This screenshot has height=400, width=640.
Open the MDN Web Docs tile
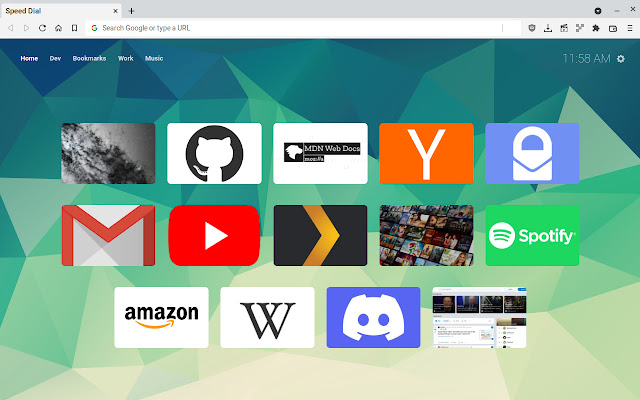click(320, 153)
